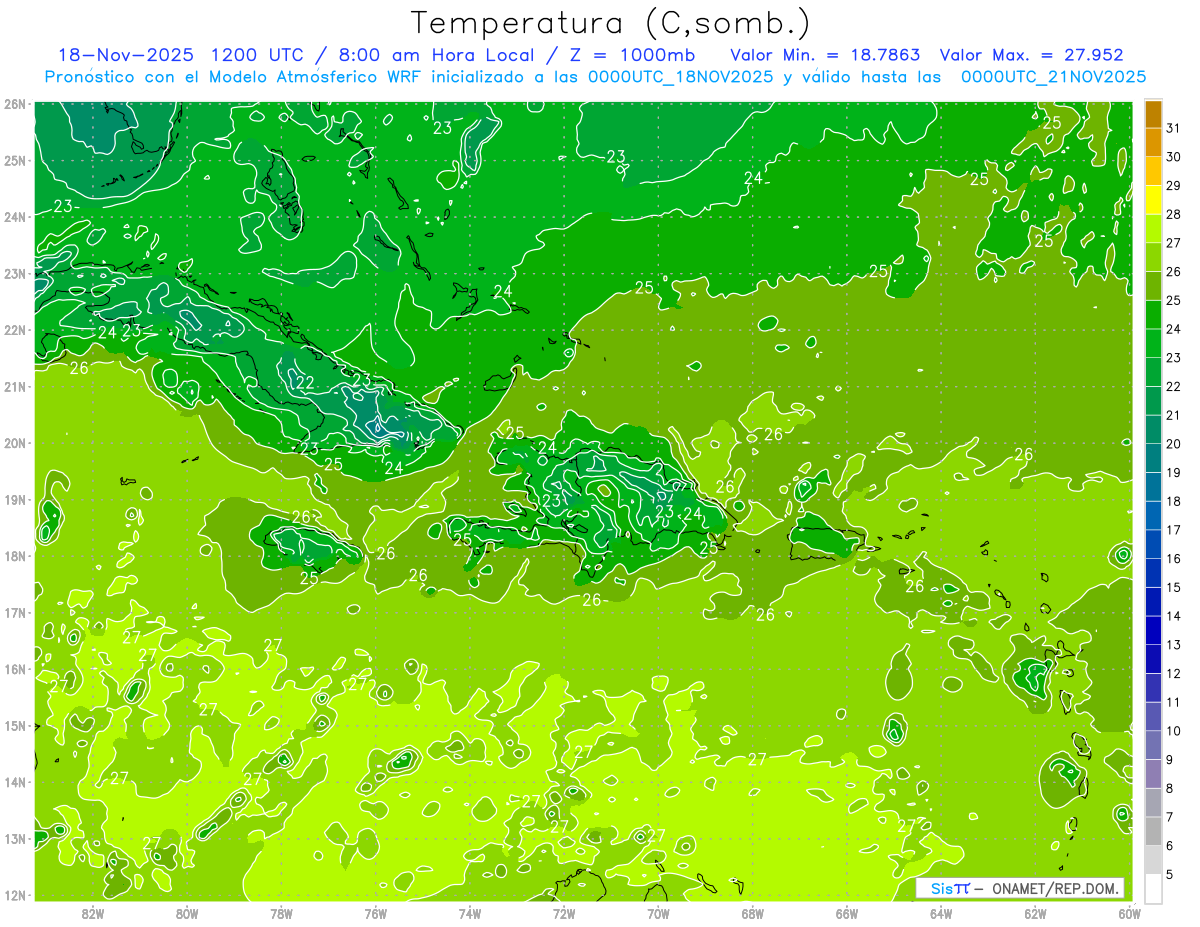Viewport: 1200px width, 927px height.
Task: Click the teal legend swatch between 19 and 20
Action: coord(1153,458)
